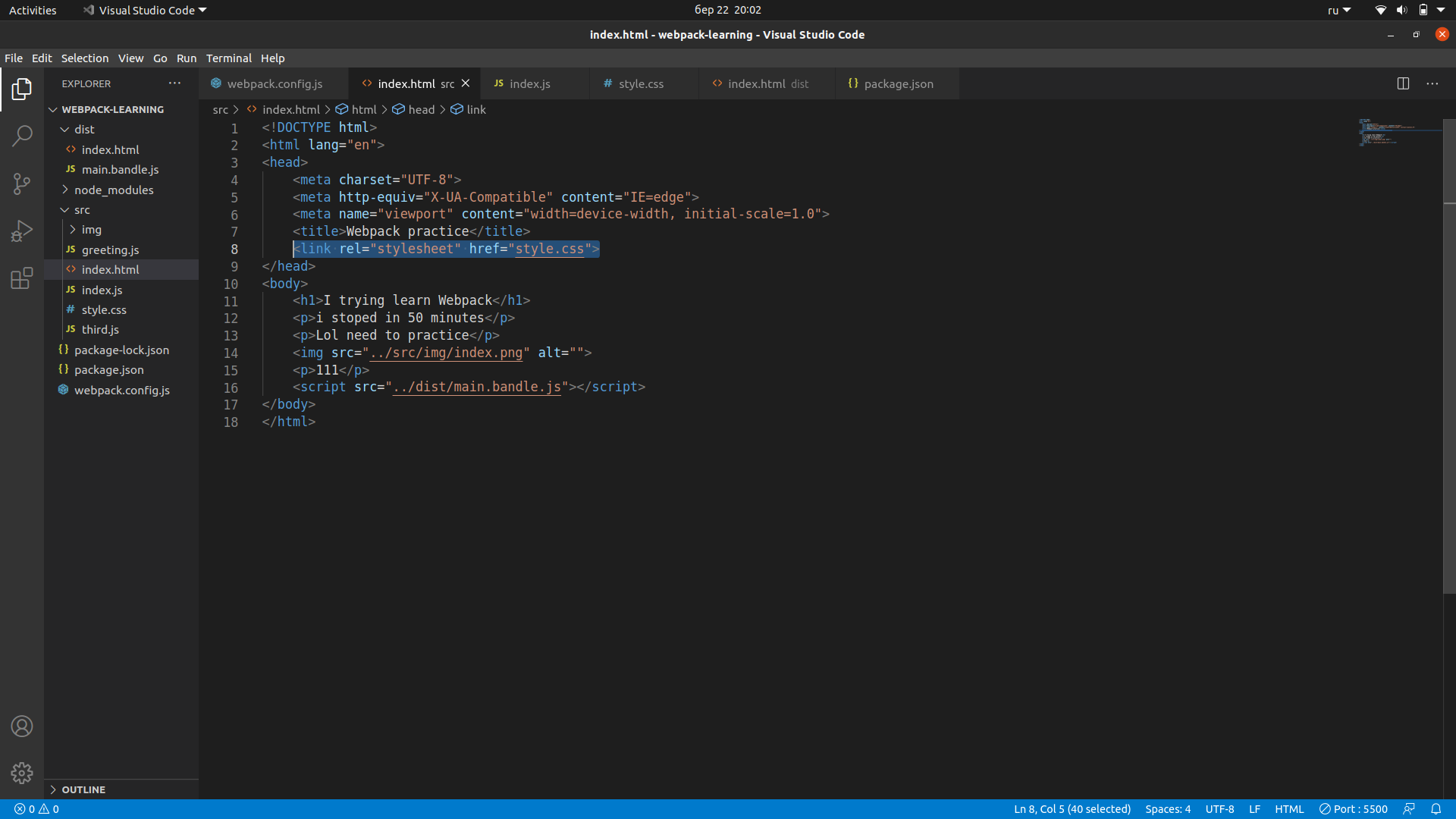This screenshot has height=819, width=1456.
Task: Open Run and Debug view icon
Action: click(x=22, y=231)
